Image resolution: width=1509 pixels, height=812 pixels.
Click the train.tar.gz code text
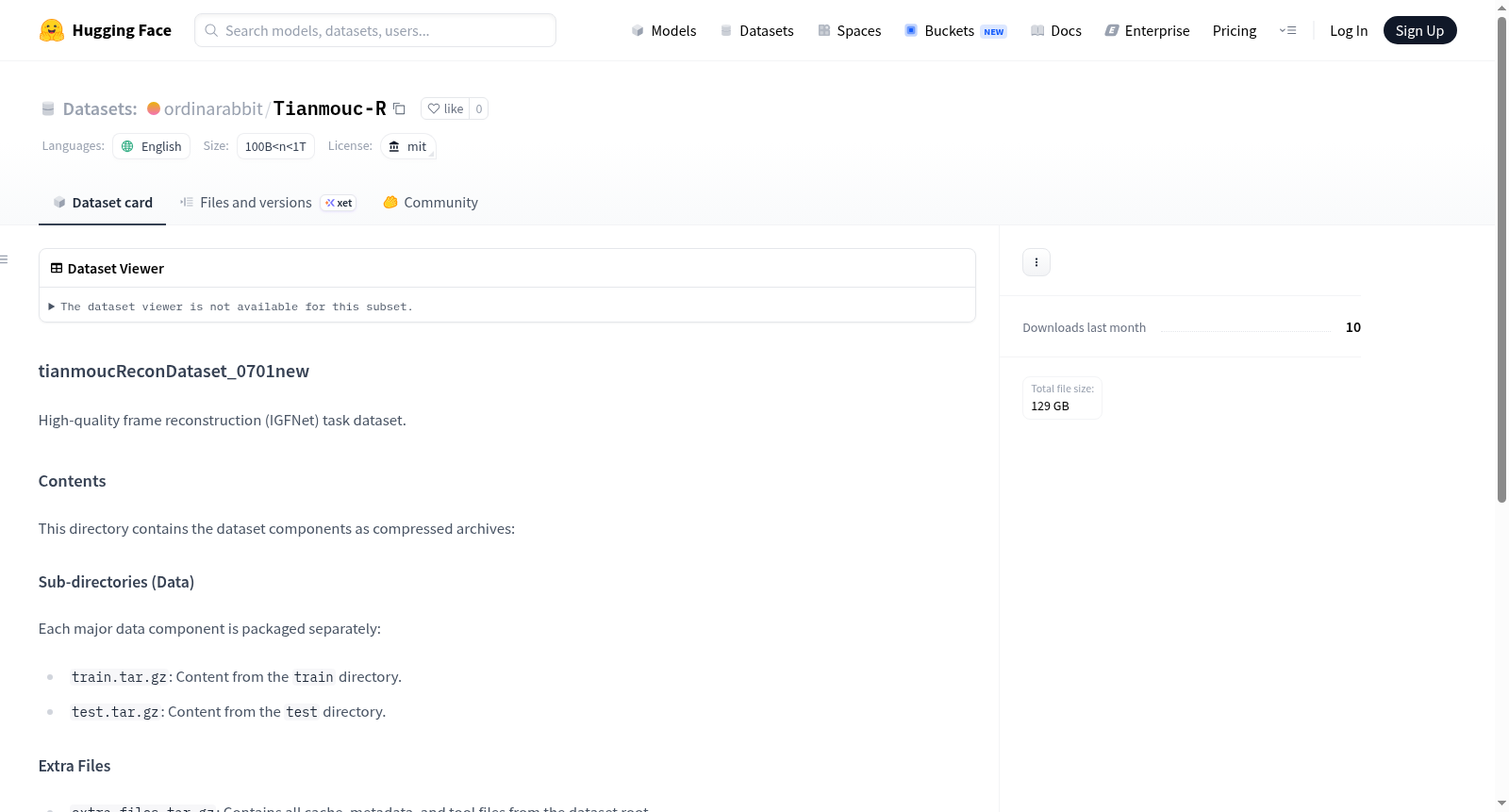pyautogui.click(x=120, y=677)
